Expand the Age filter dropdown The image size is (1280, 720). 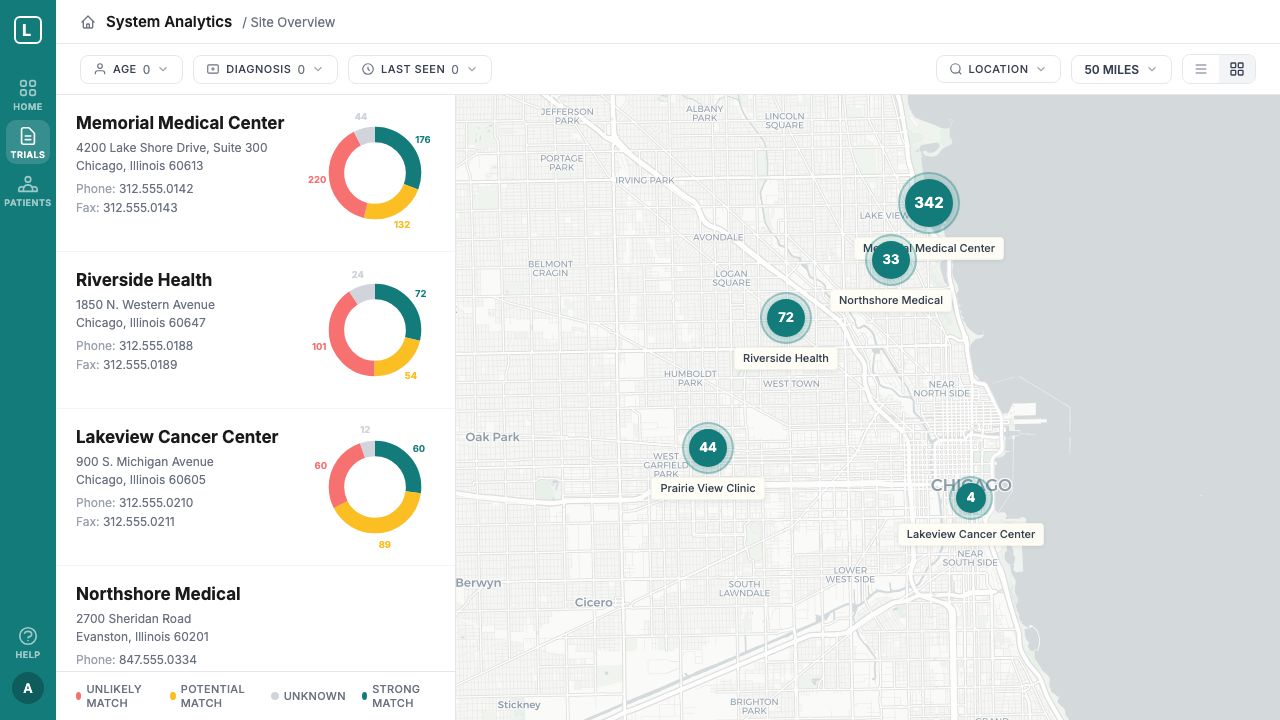[131, 69]
